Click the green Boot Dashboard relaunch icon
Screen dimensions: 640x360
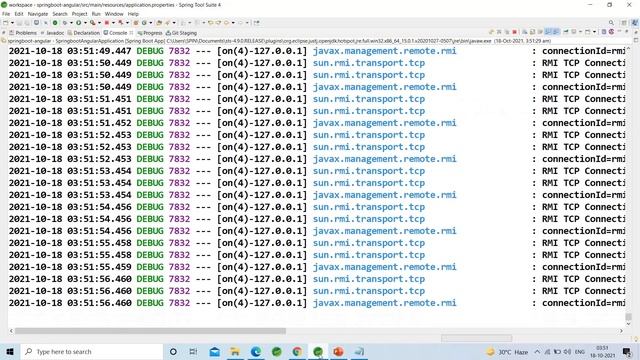tap(55, 23)
